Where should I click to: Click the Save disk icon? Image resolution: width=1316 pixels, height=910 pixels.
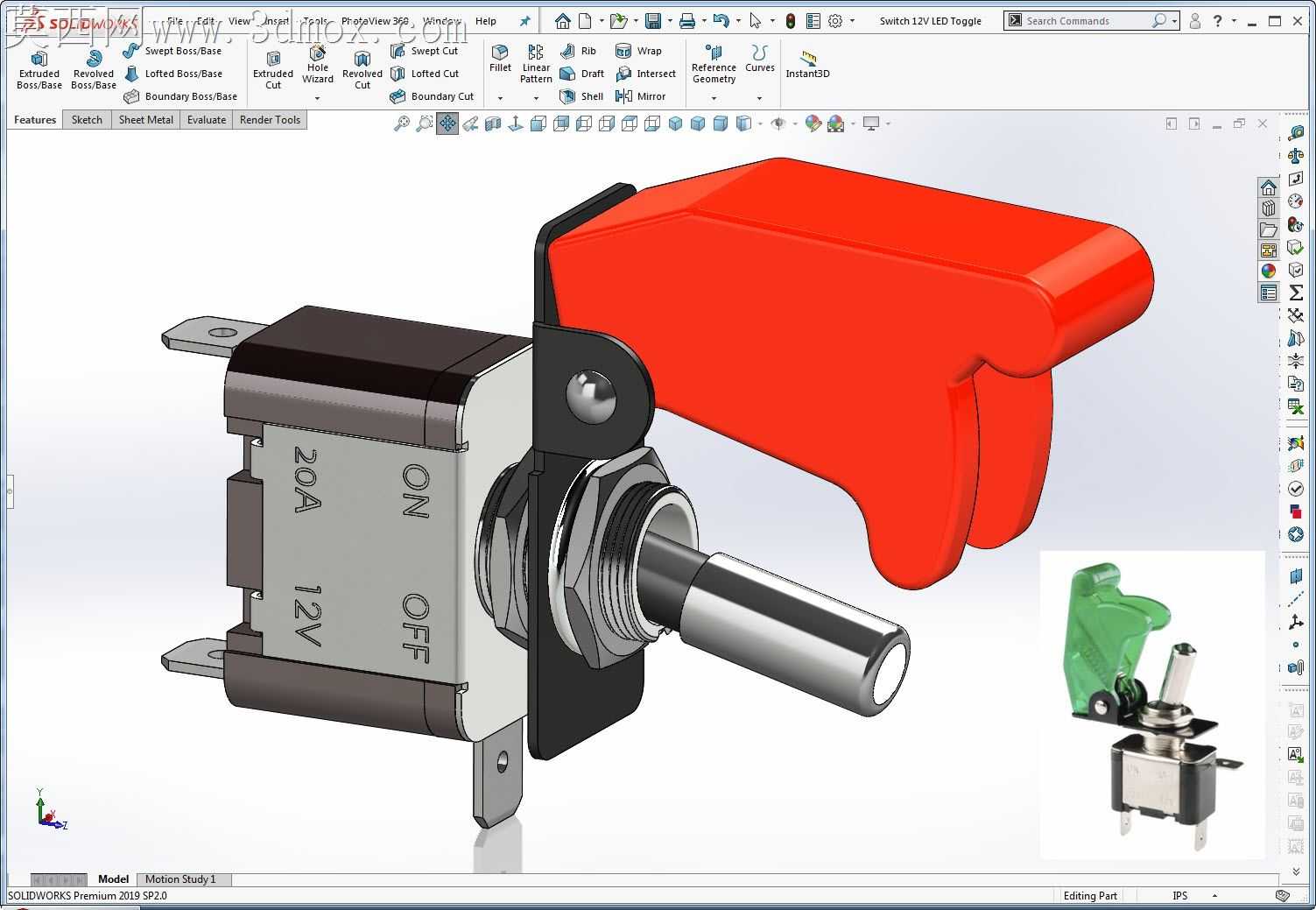[x=653, y=21]
